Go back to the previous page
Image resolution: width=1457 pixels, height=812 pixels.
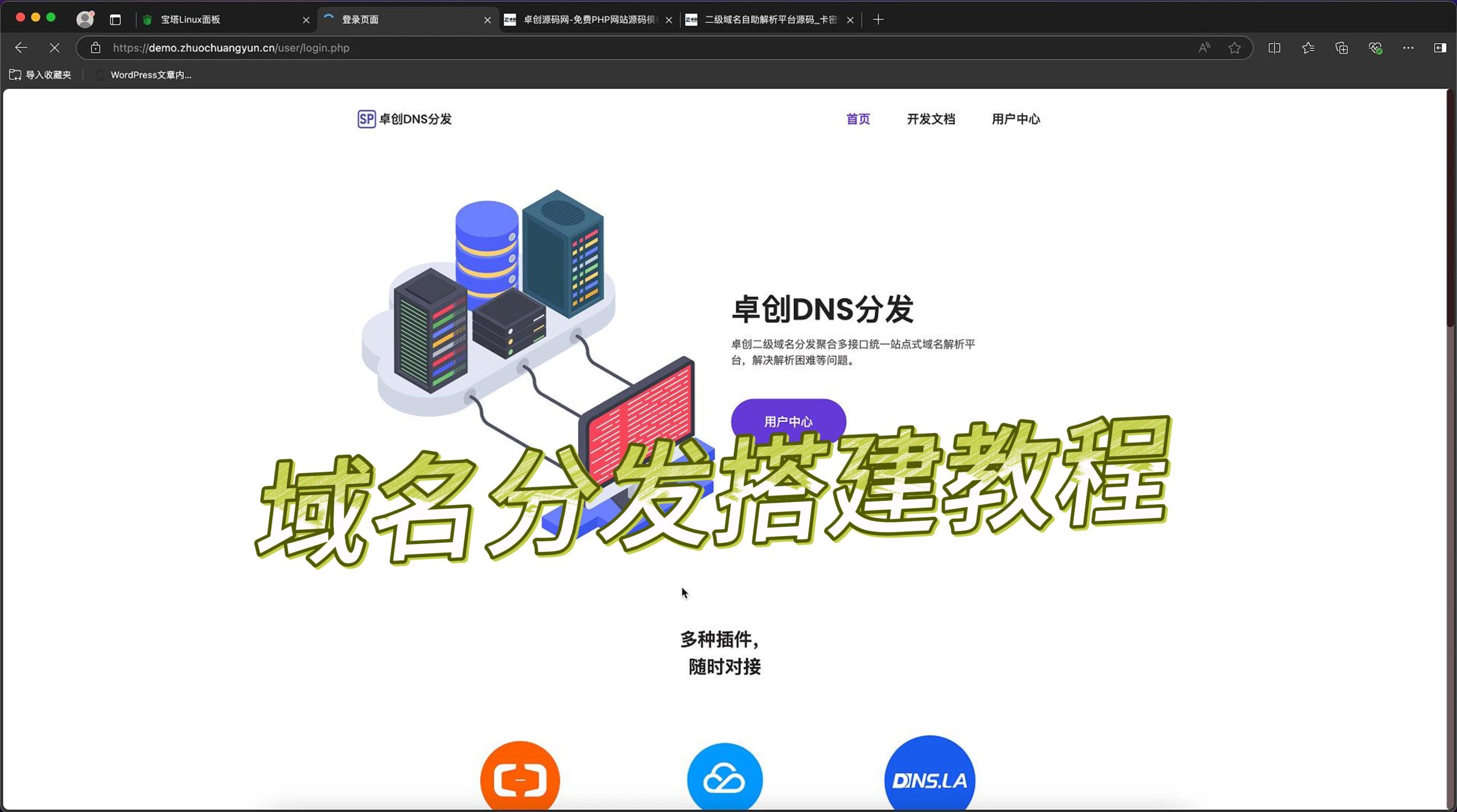(21, 48)
